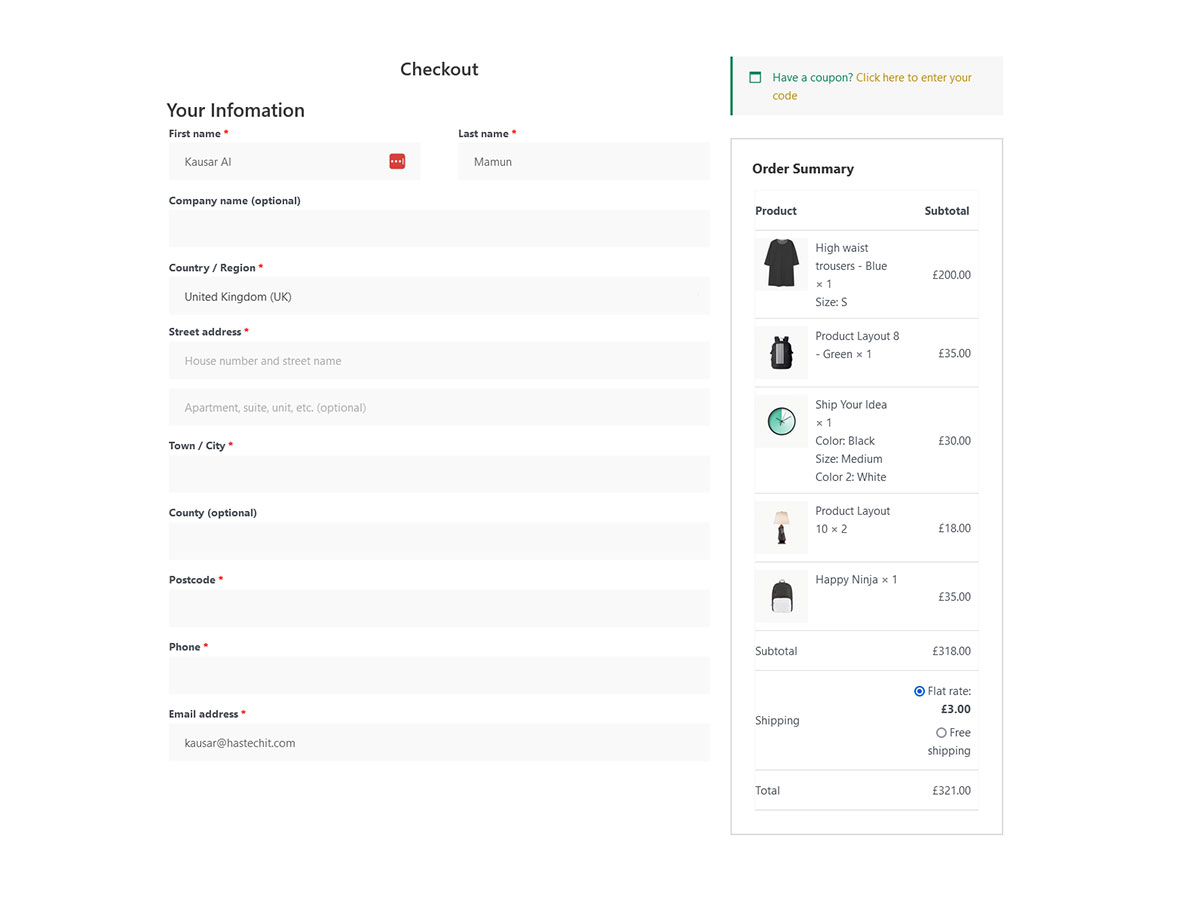Click the Color 2: White attribute text

[x=850, y=477]
